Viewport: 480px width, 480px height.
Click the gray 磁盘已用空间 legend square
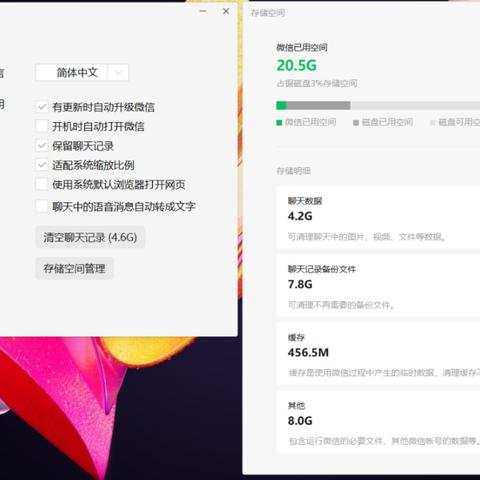click(x=356, y=123)
